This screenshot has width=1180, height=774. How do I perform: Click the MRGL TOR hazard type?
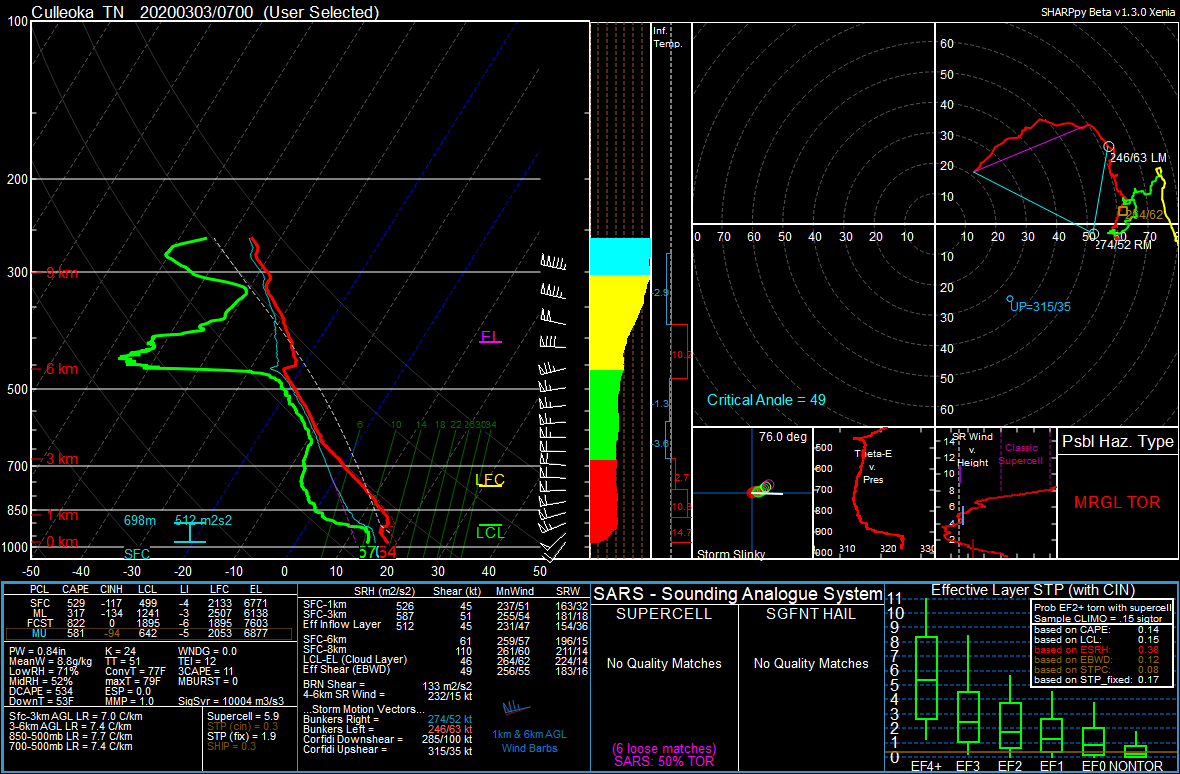[1117, 502]
